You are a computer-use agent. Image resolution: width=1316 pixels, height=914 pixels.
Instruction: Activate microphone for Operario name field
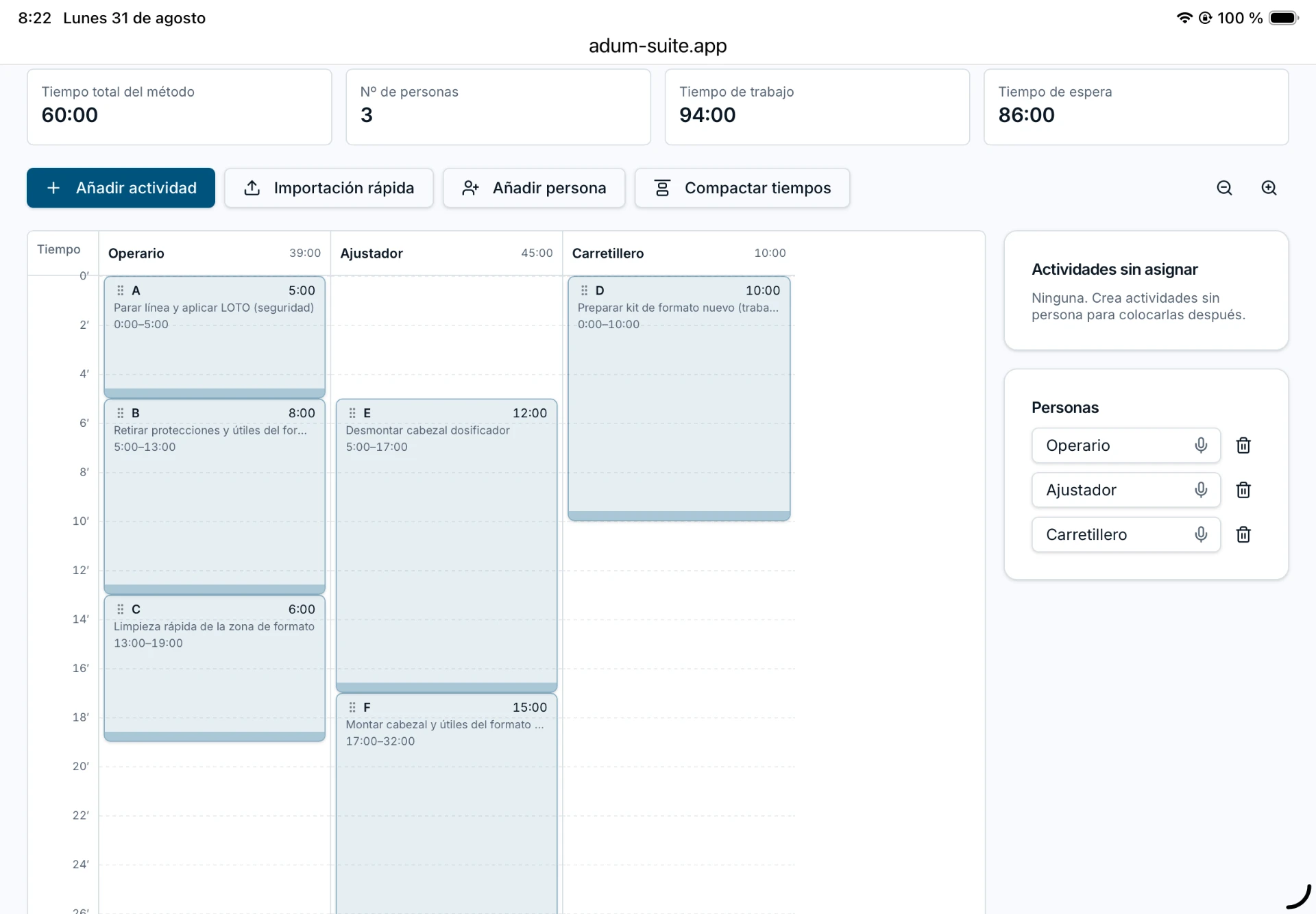tap(1201, 445)
